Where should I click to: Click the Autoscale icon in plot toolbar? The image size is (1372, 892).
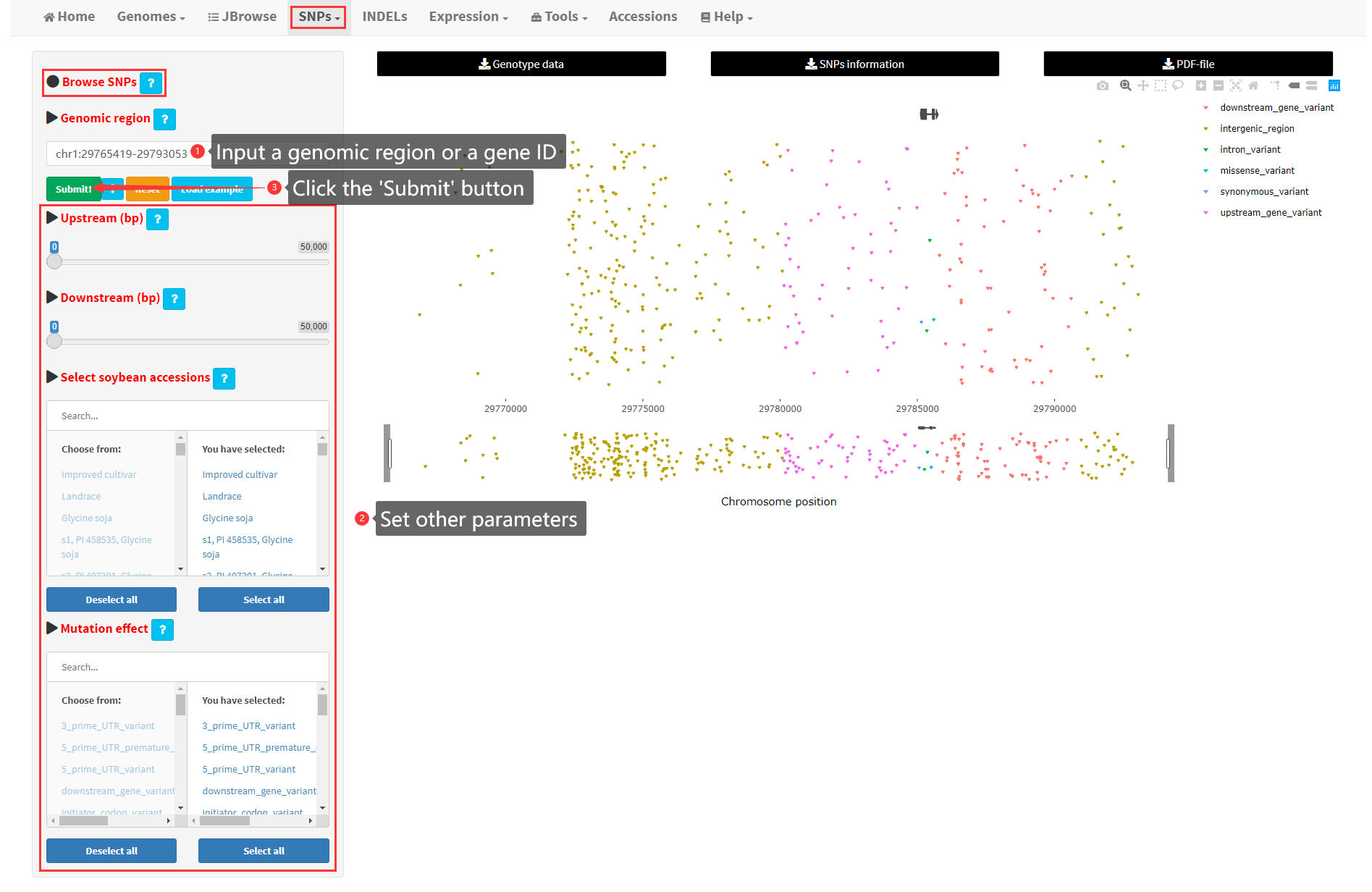1236,85
